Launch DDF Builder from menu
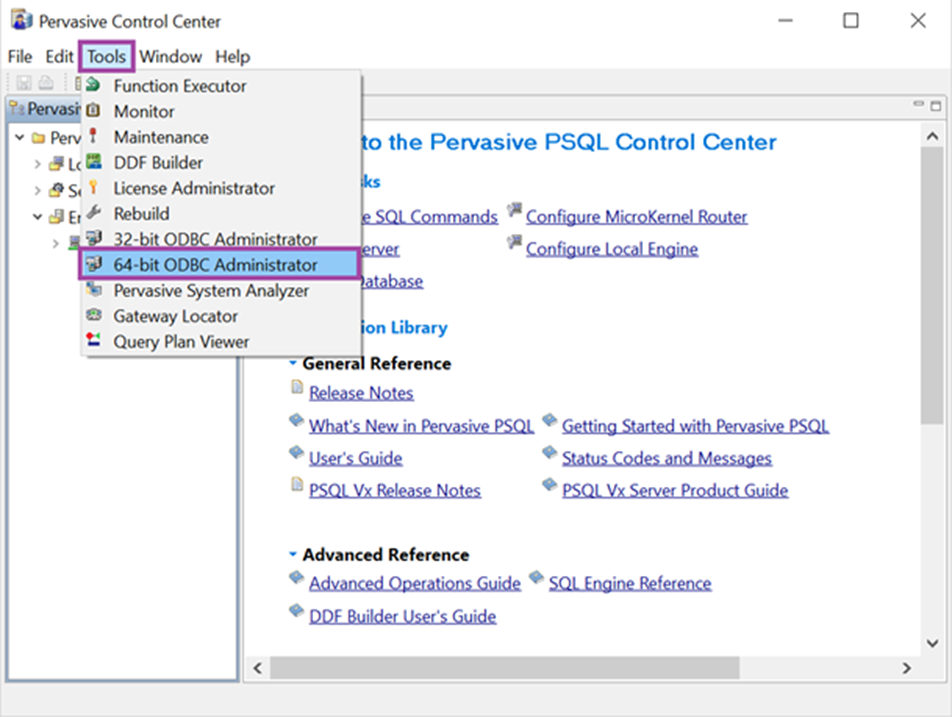 (221, 162)
